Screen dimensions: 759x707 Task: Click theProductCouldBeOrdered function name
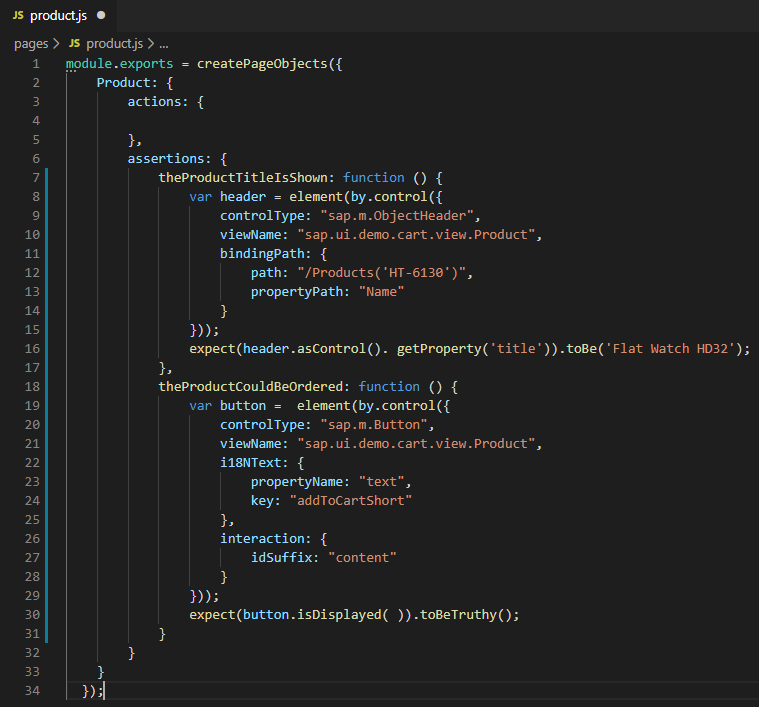coord(251,387)
